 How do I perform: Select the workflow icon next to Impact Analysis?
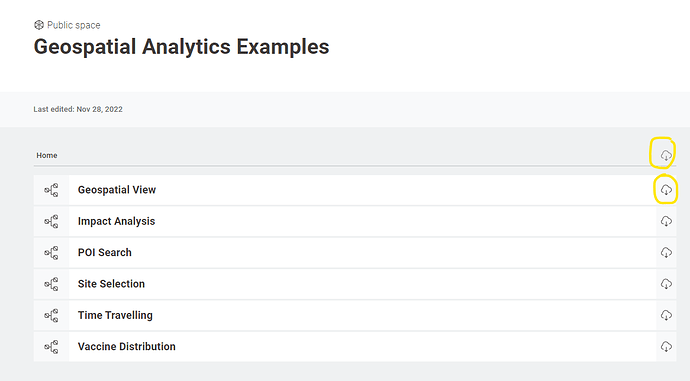pos(51,221)
